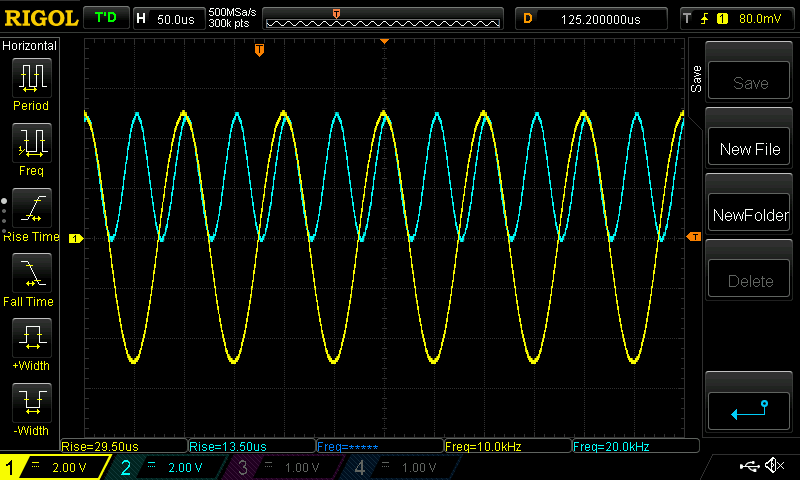The width and height of the screenshot is (800, 480).
Task: Select the -Width measurement icon
Action: [30, 402]
